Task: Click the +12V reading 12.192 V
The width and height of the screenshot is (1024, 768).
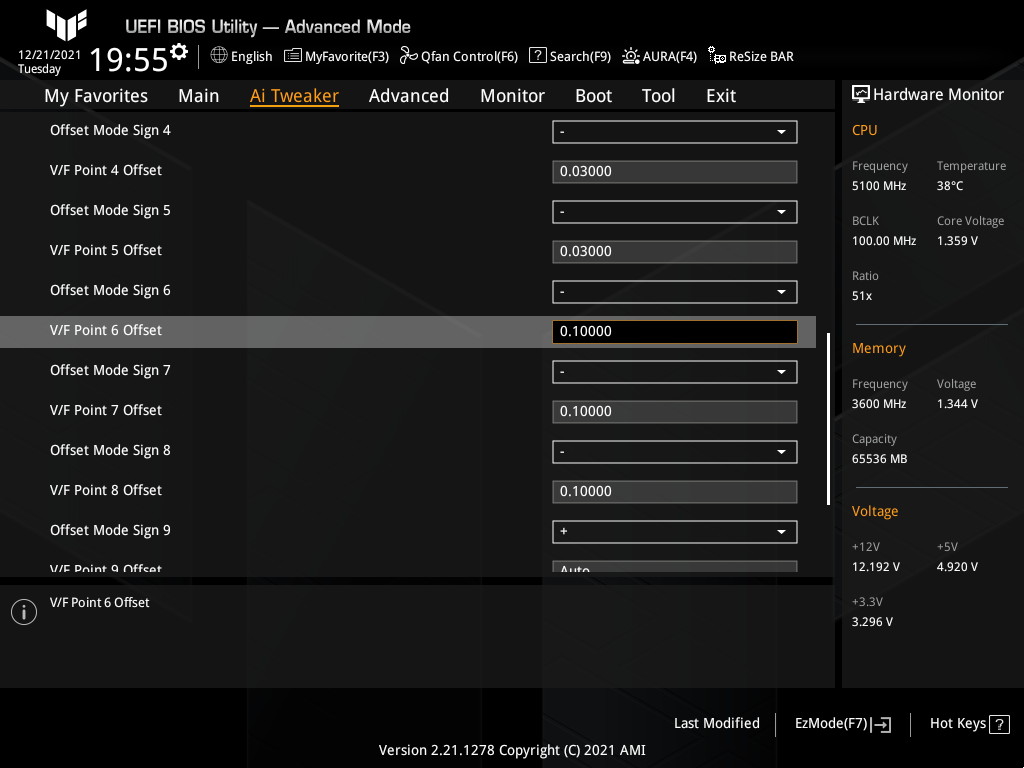Action: [x=876, y=567]
